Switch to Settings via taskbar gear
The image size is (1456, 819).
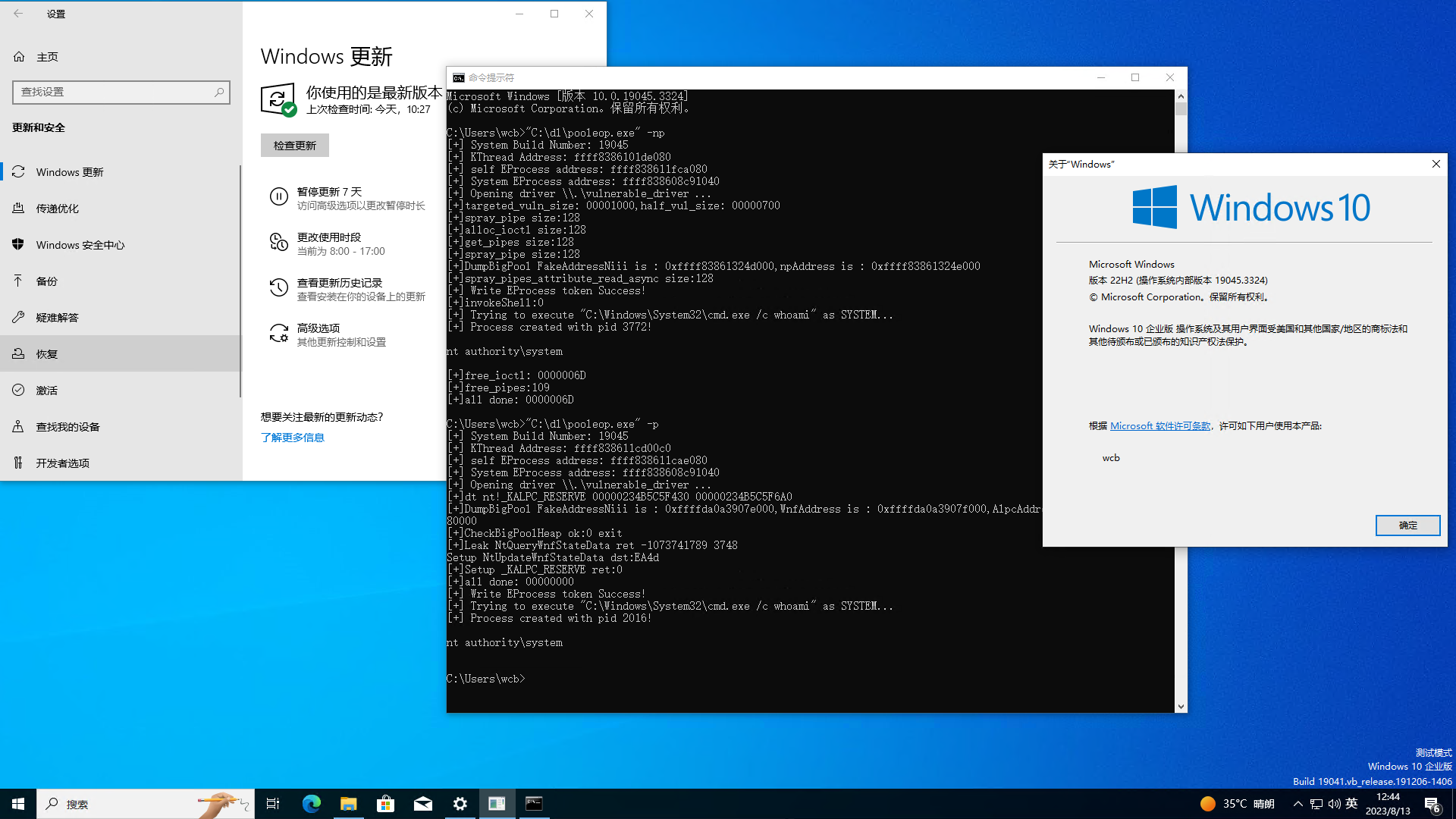[460, 804]
